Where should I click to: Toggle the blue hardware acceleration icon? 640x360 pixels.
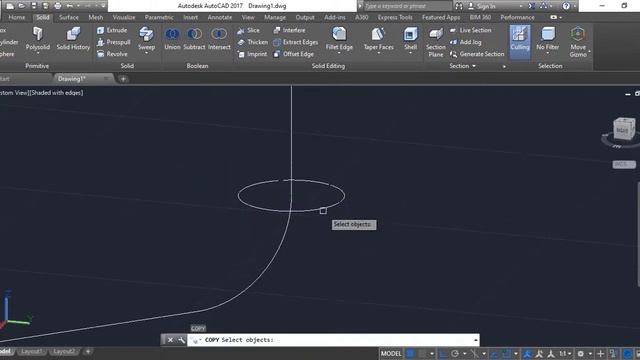(x=627, y=353)
